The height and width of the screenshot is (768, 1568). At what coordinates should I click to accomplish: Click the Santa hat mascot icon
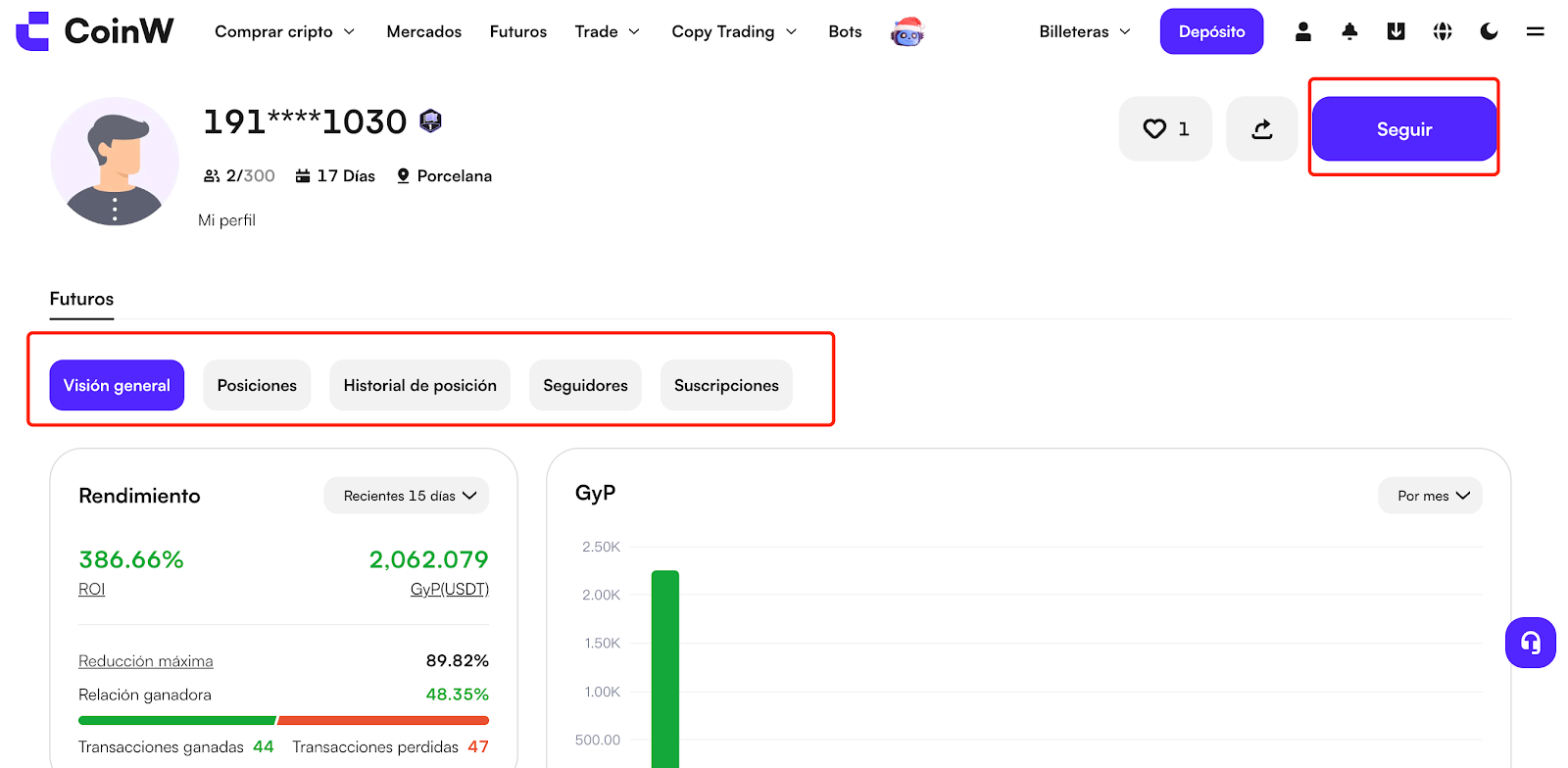[x=906, y=32]
